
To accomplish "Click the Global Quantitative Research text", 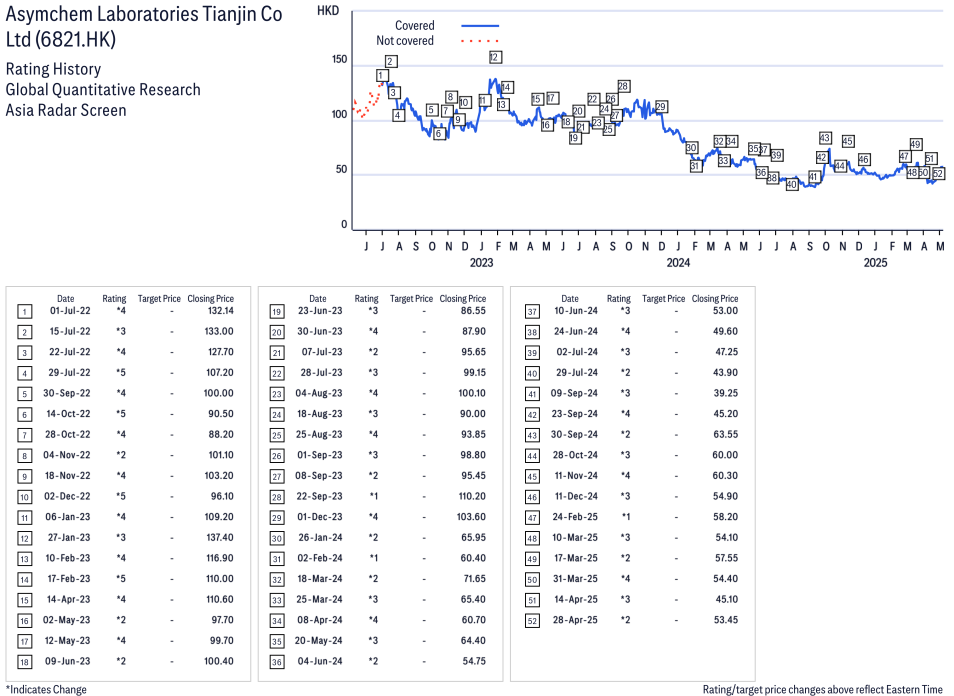I will (x=103, y=90).
